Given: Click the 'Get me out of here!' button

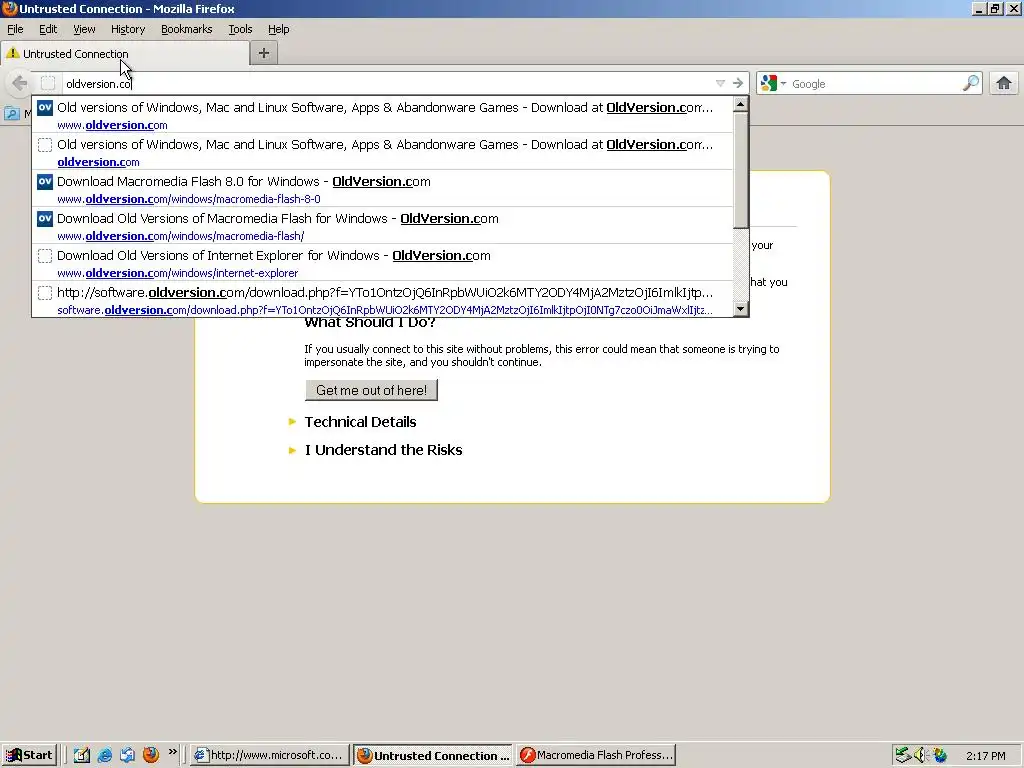Looking at the screenshot, I should 371,390.
